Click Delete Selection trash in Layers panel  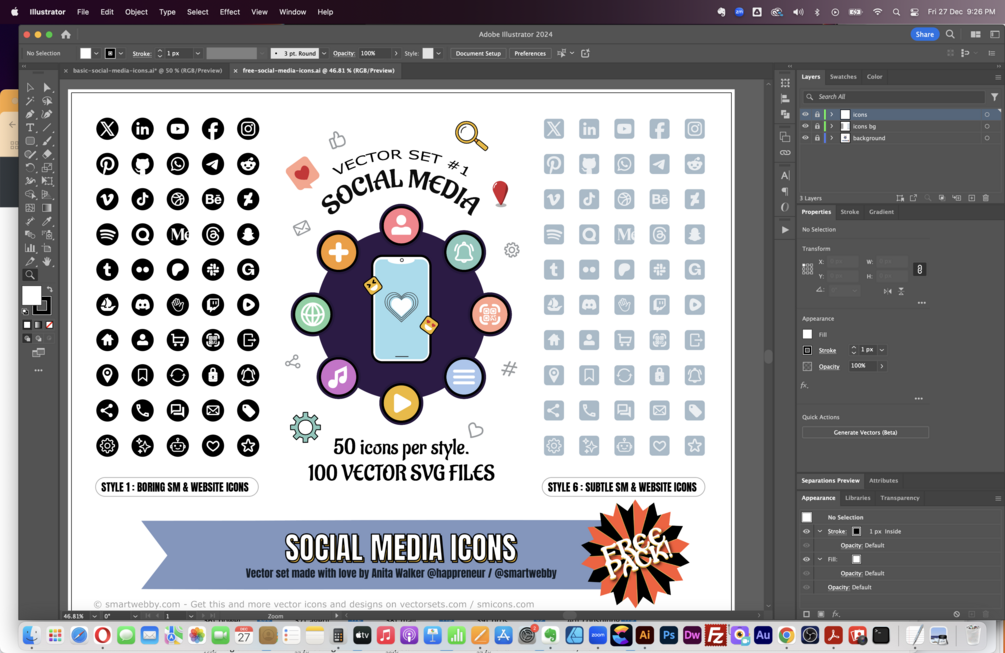coord(986,198)
